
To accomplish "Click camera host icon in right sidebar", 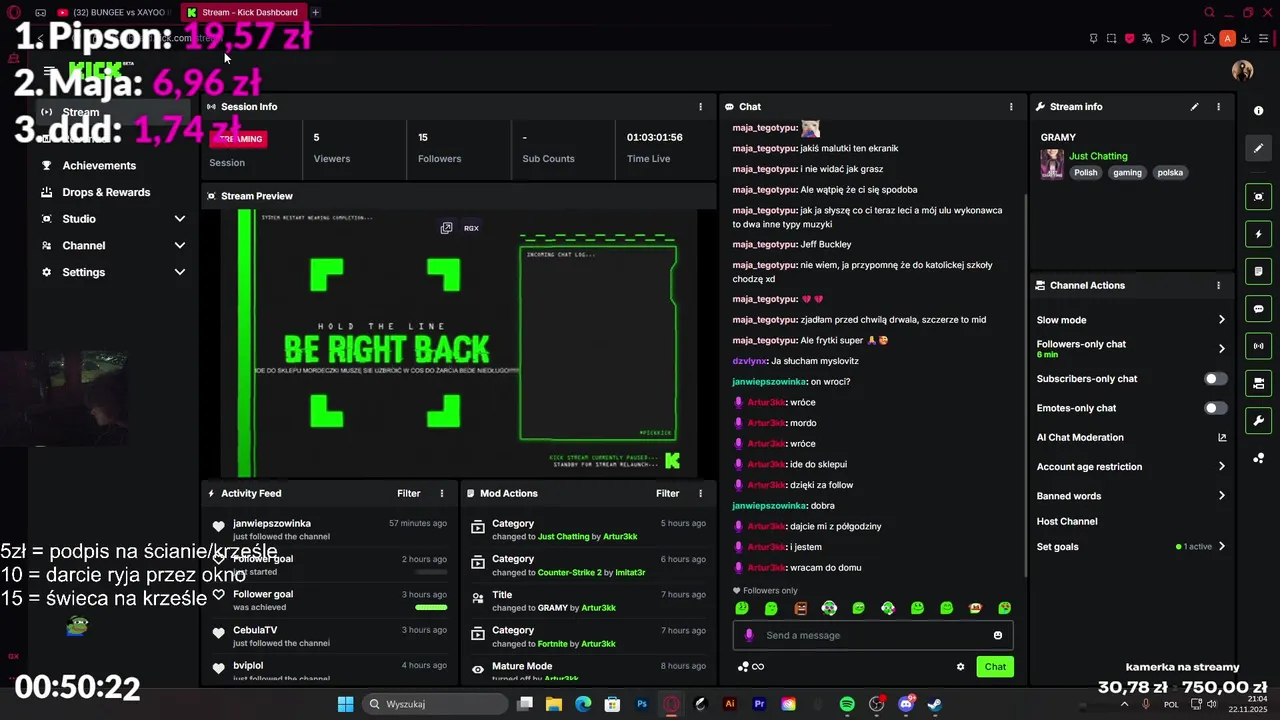I will pos(1259,383).
